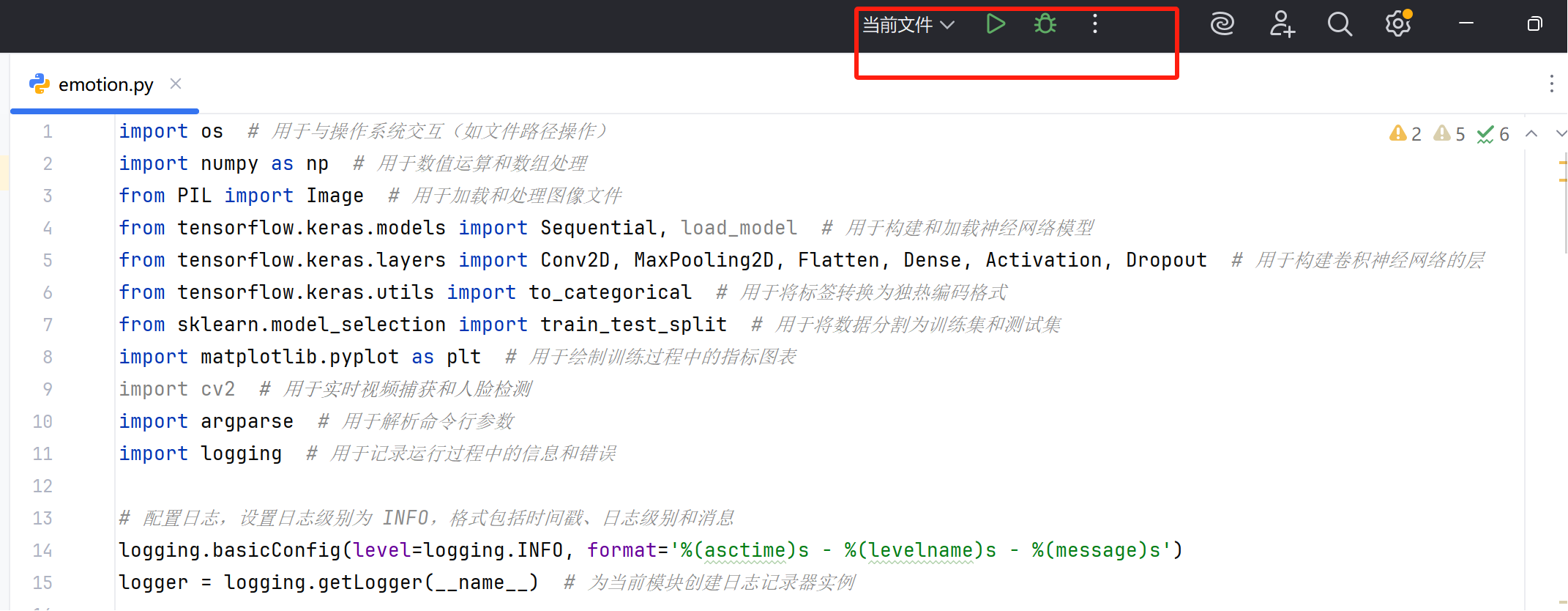
Task: Toggle breakpoint at line number 9
Action: pyautogui.click(x=47, y=389)
